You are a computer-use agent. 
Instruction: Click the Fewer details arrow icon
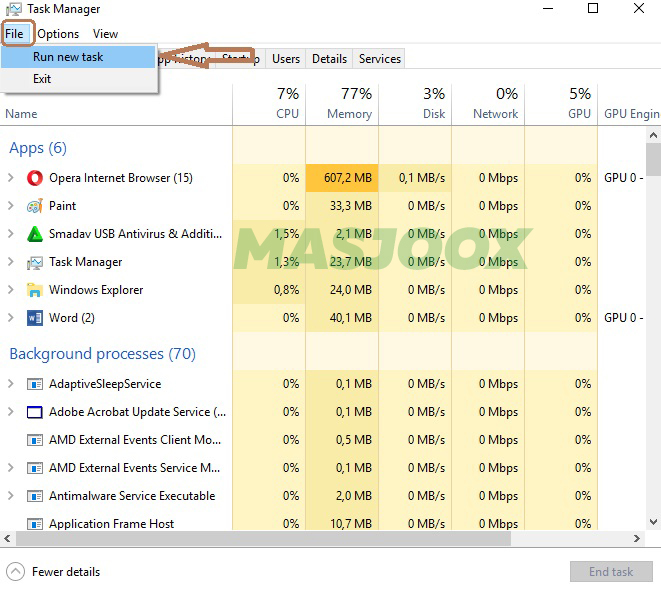15,572
